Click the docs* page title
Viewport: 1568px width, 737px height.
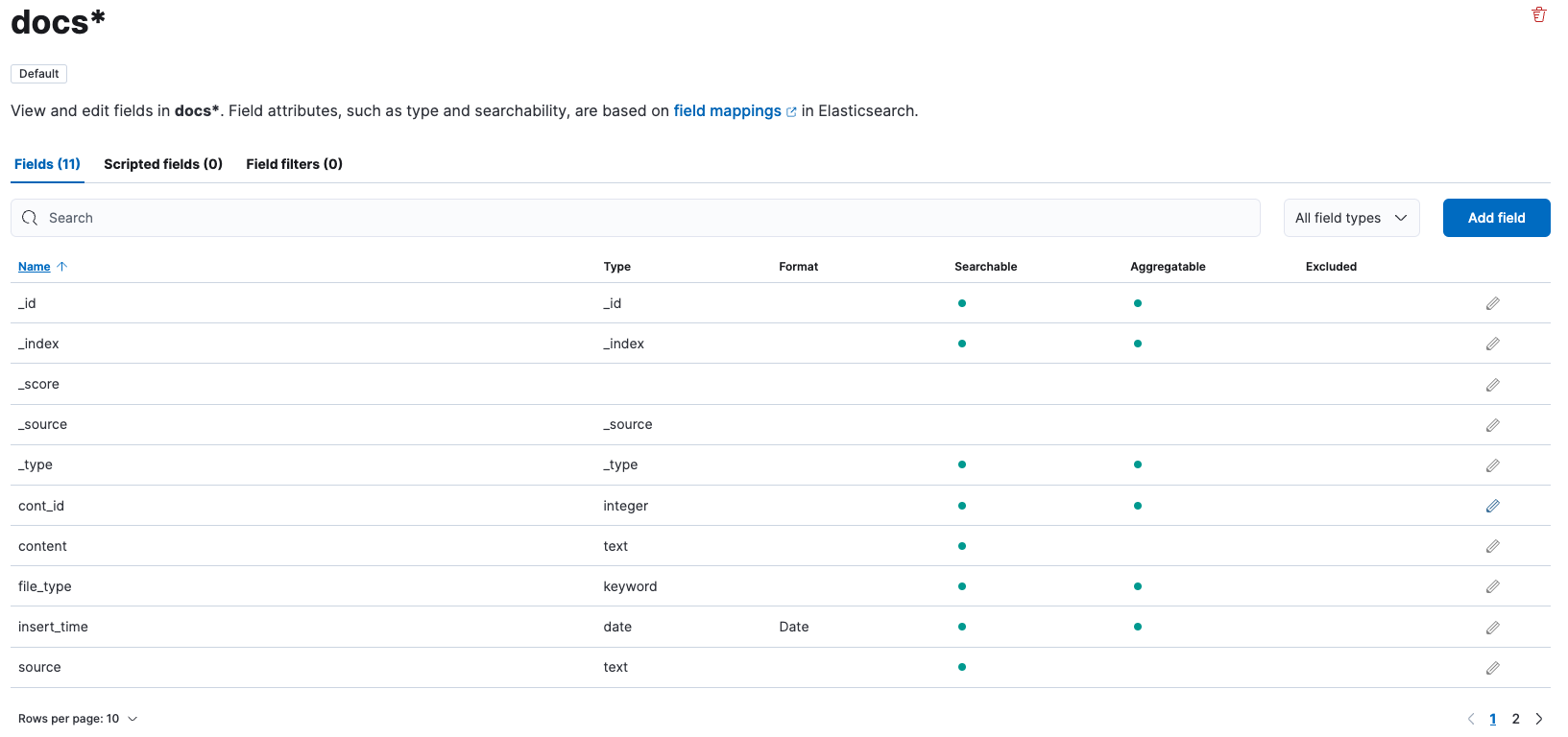pyautogui.click(x=58, y=21)
